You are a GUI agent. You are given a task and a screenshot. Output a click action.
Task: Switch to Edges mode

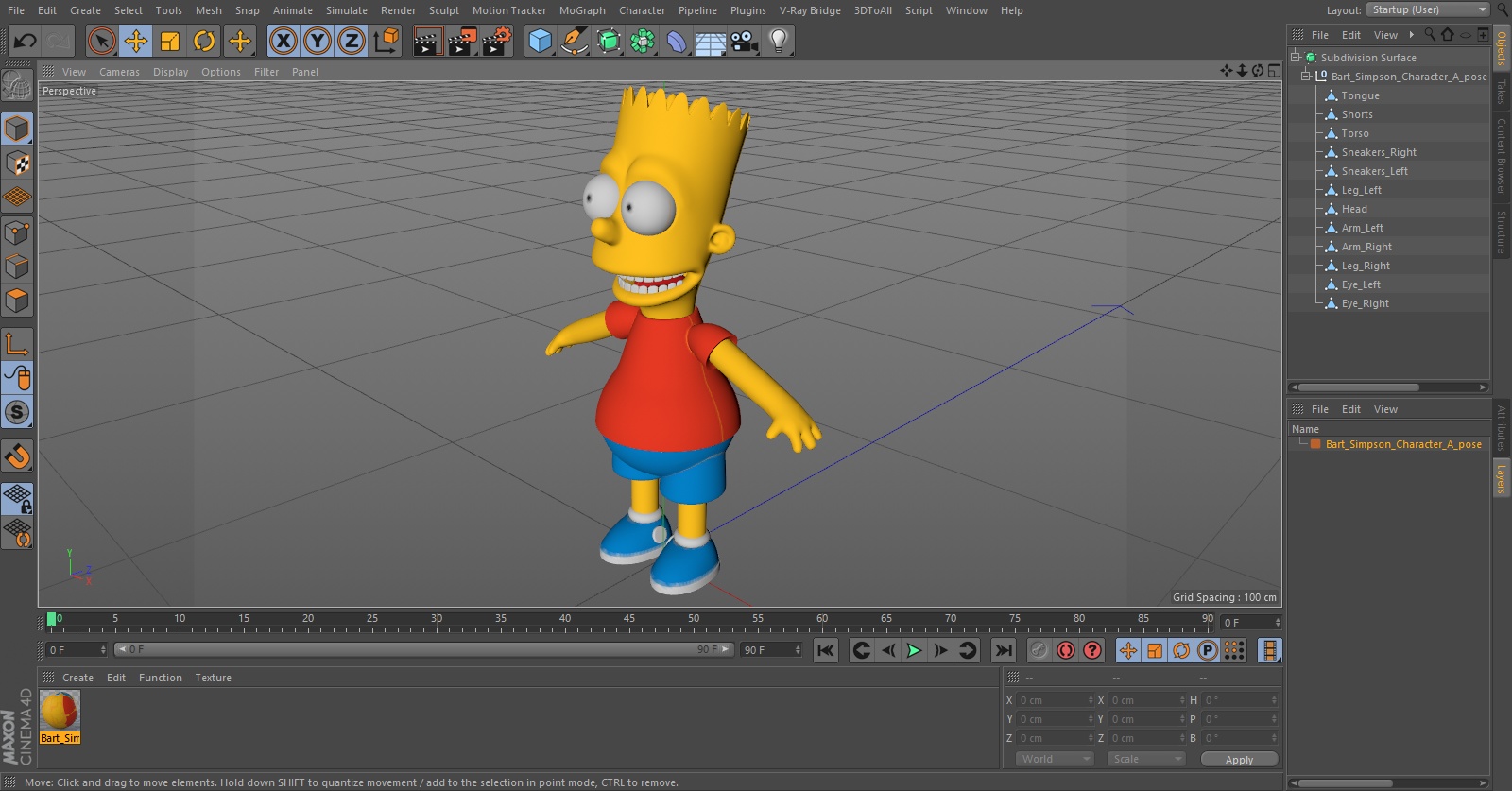[x=17, y=267]
